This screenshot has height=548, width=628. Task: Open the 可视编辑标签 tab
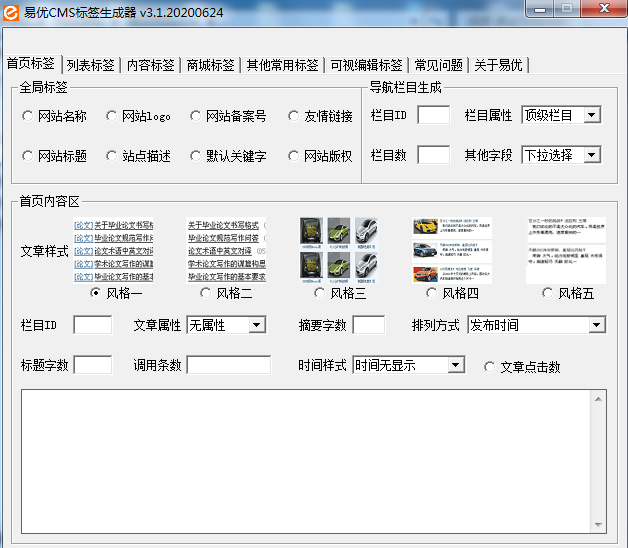(366, 65)
